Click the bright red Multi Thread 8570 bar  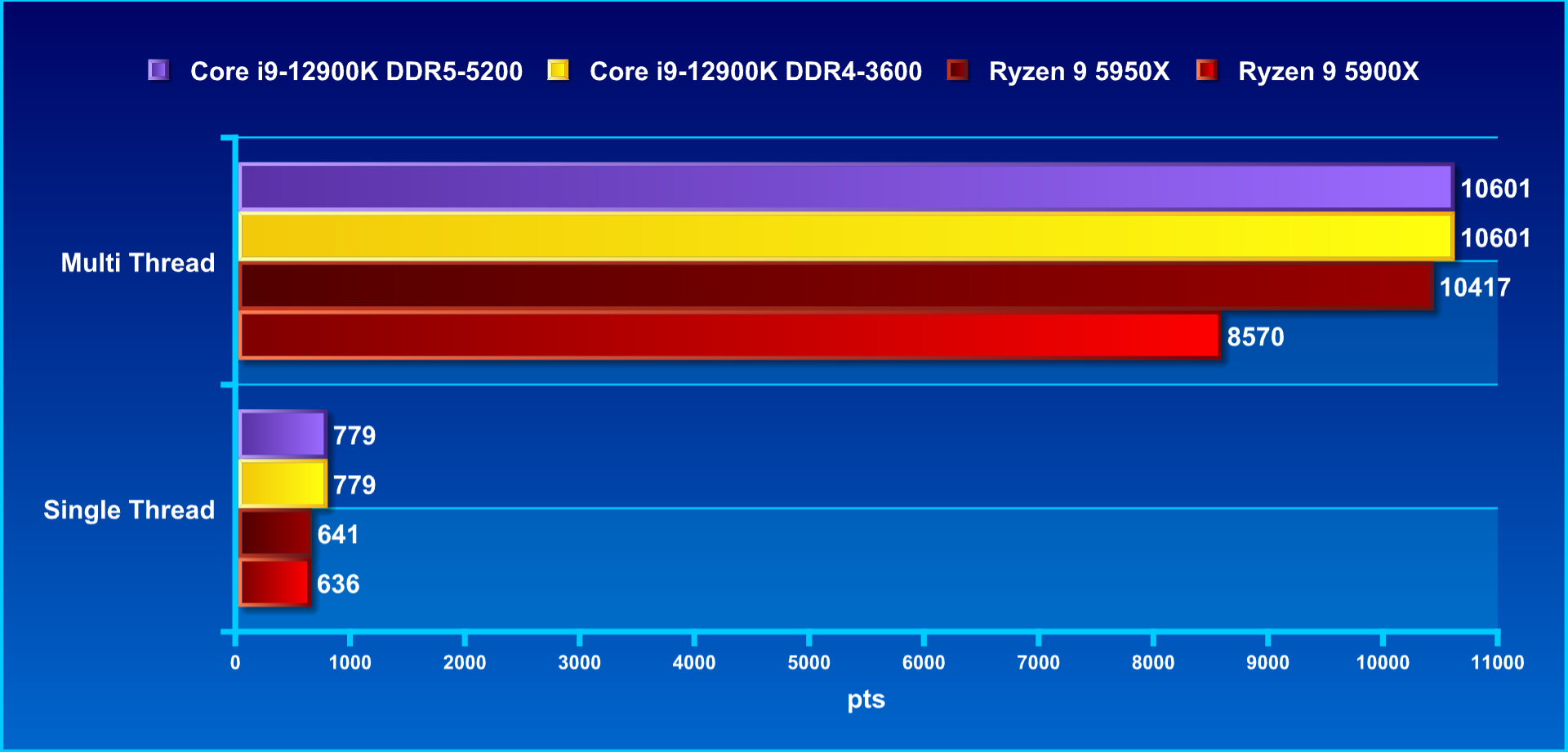pyautogui.click(x=729, y=336)
